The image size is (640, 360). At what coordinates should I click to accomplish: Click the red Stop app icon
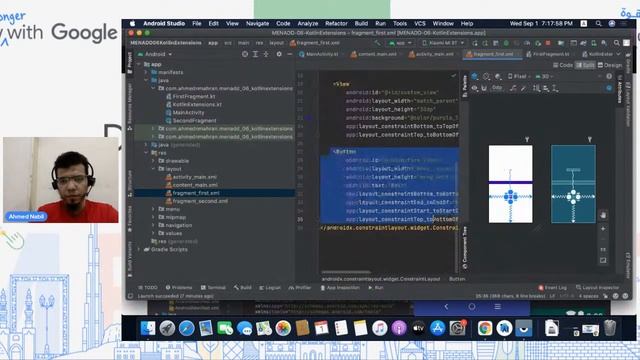click(548, 42)
